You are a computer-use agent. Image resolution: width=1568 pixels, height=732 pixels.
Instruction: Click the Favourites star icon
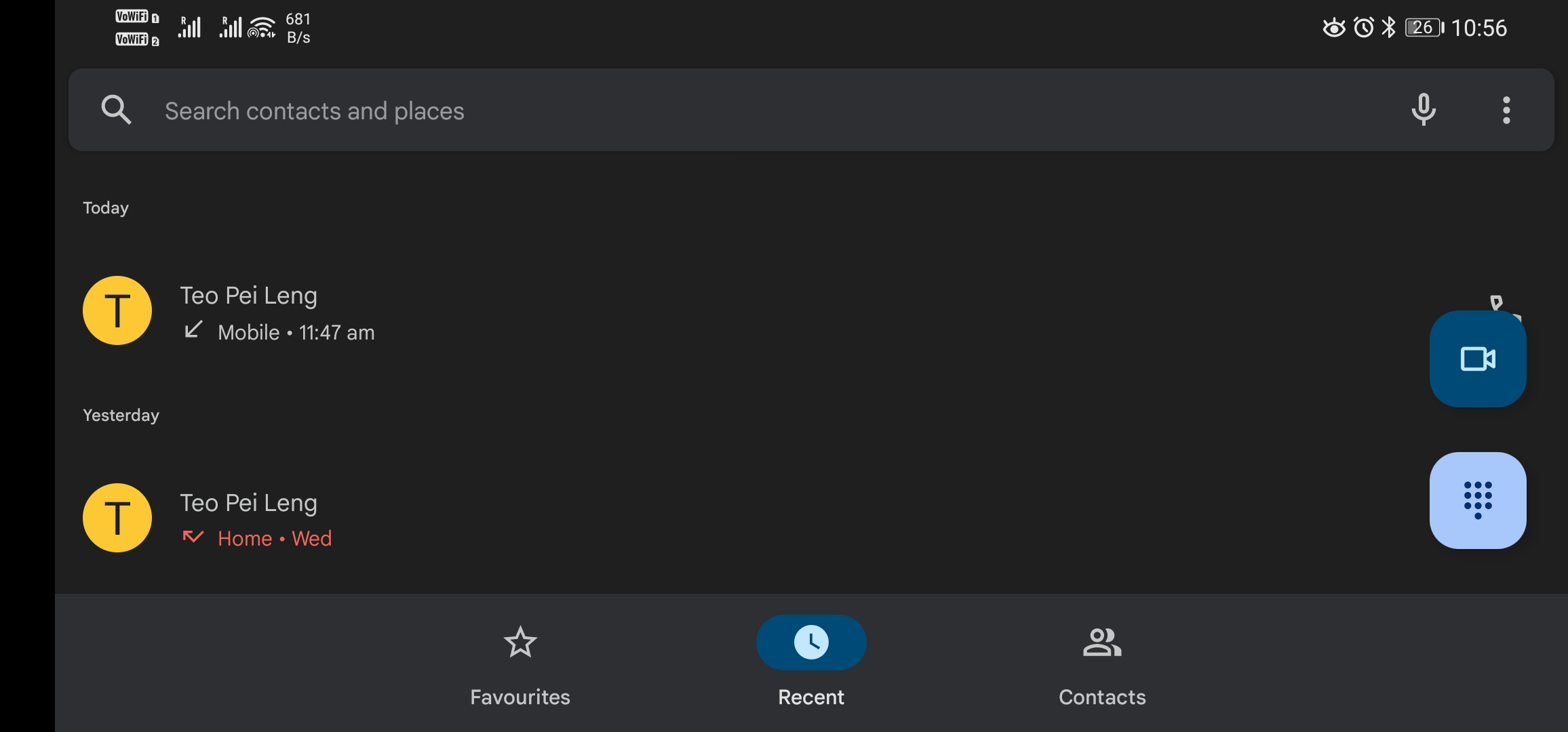coord(520,642)
